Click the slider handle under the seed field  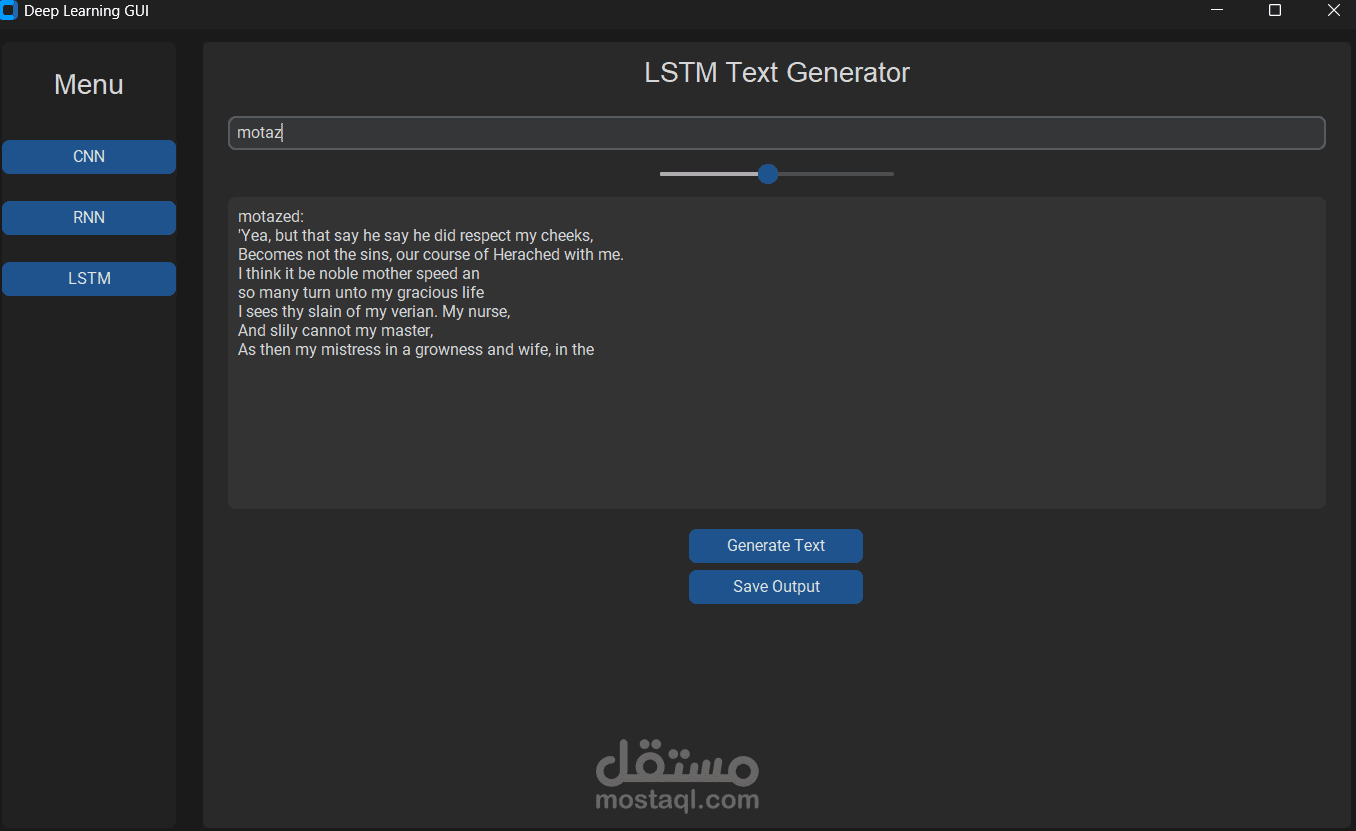point(768,174)
